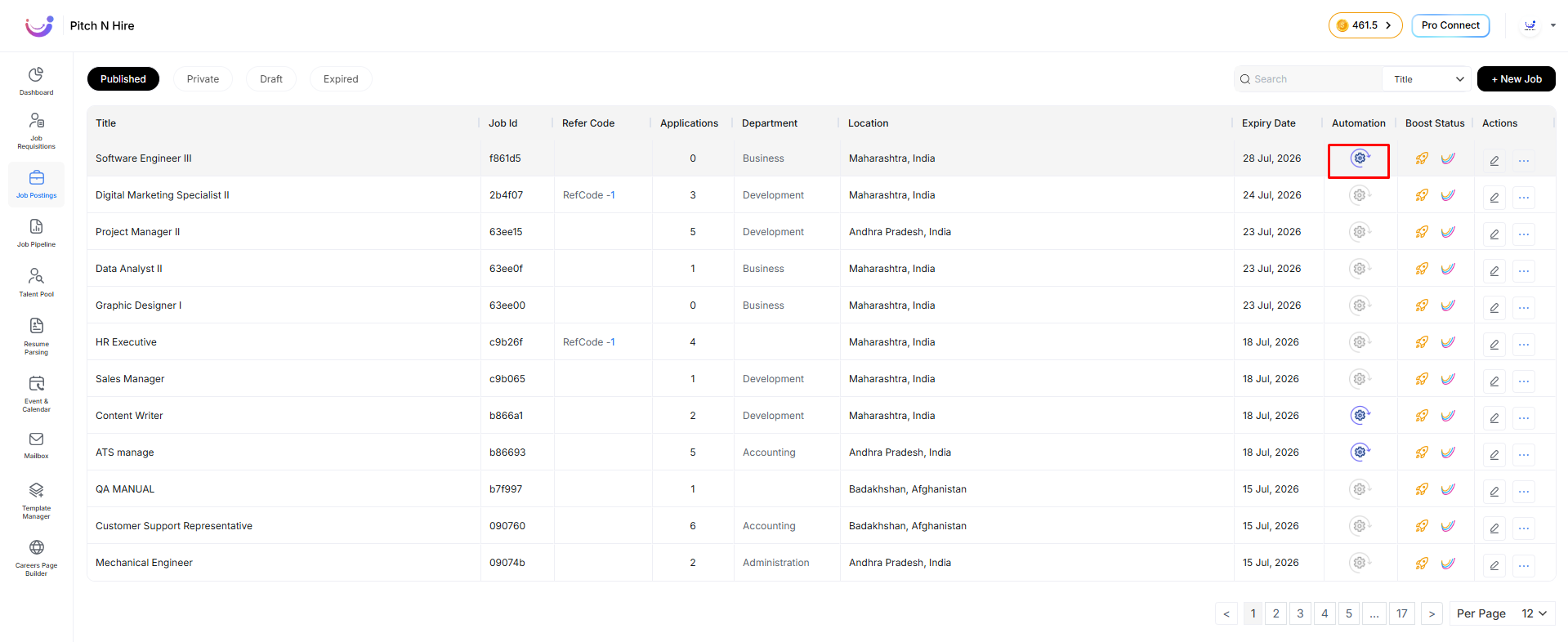
Task: Click the boost rocket icon for Project Manager II
Action: tap(1422, 232)
